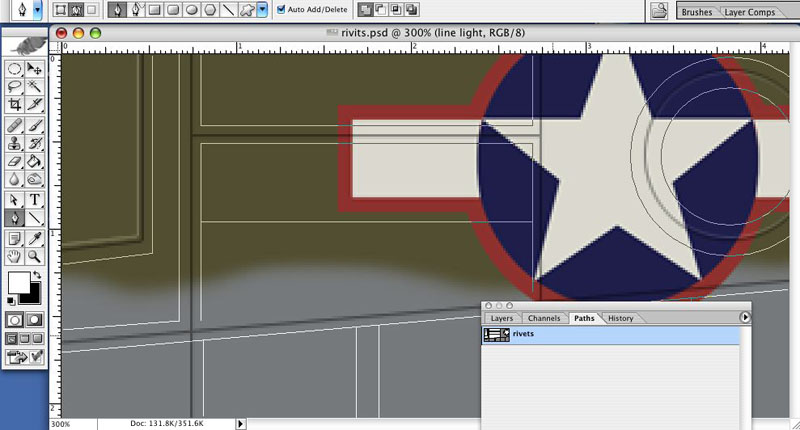This screenshot has width=800, height=430.
Task: Switch to the Paths tab
Action: tap(584, 318)
